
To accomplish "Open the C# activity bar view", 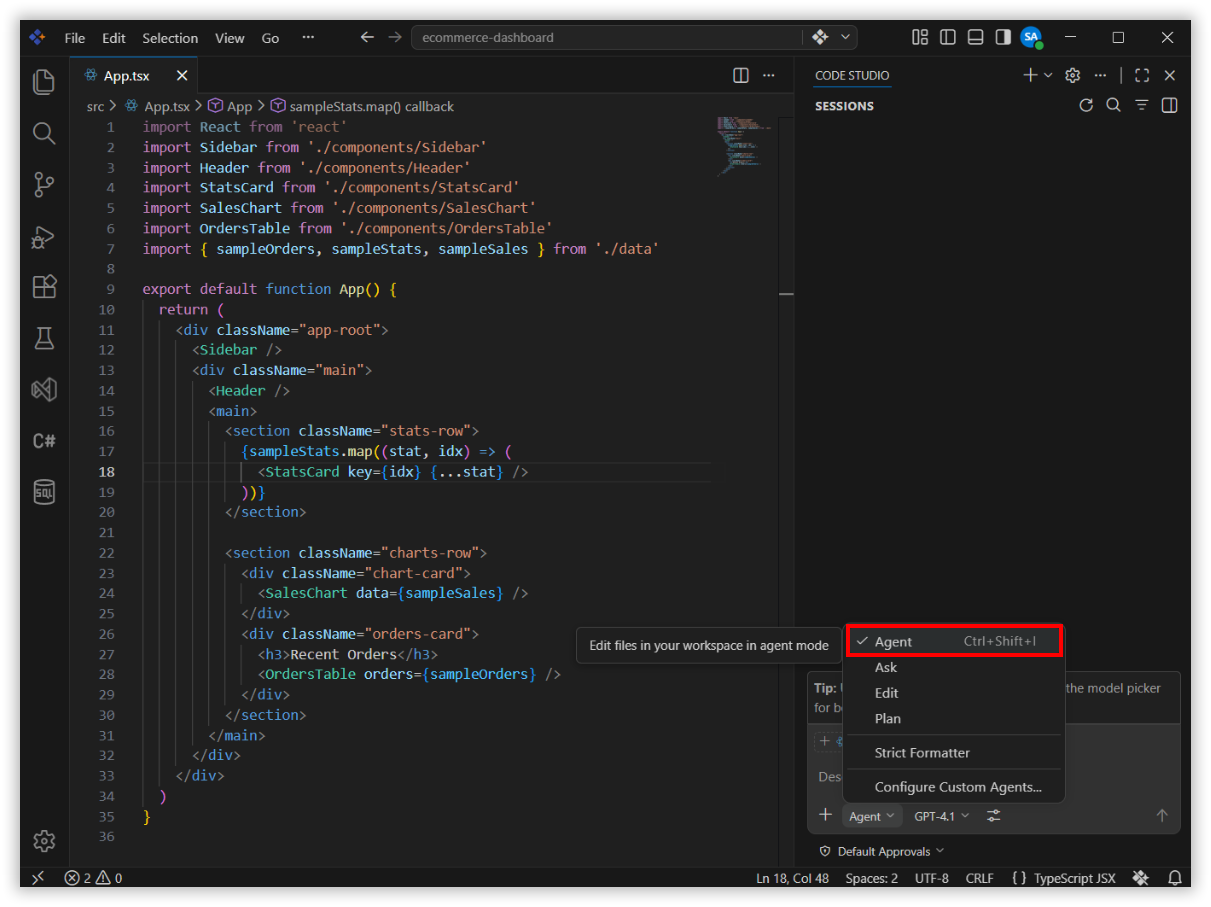I will (44, 441).
